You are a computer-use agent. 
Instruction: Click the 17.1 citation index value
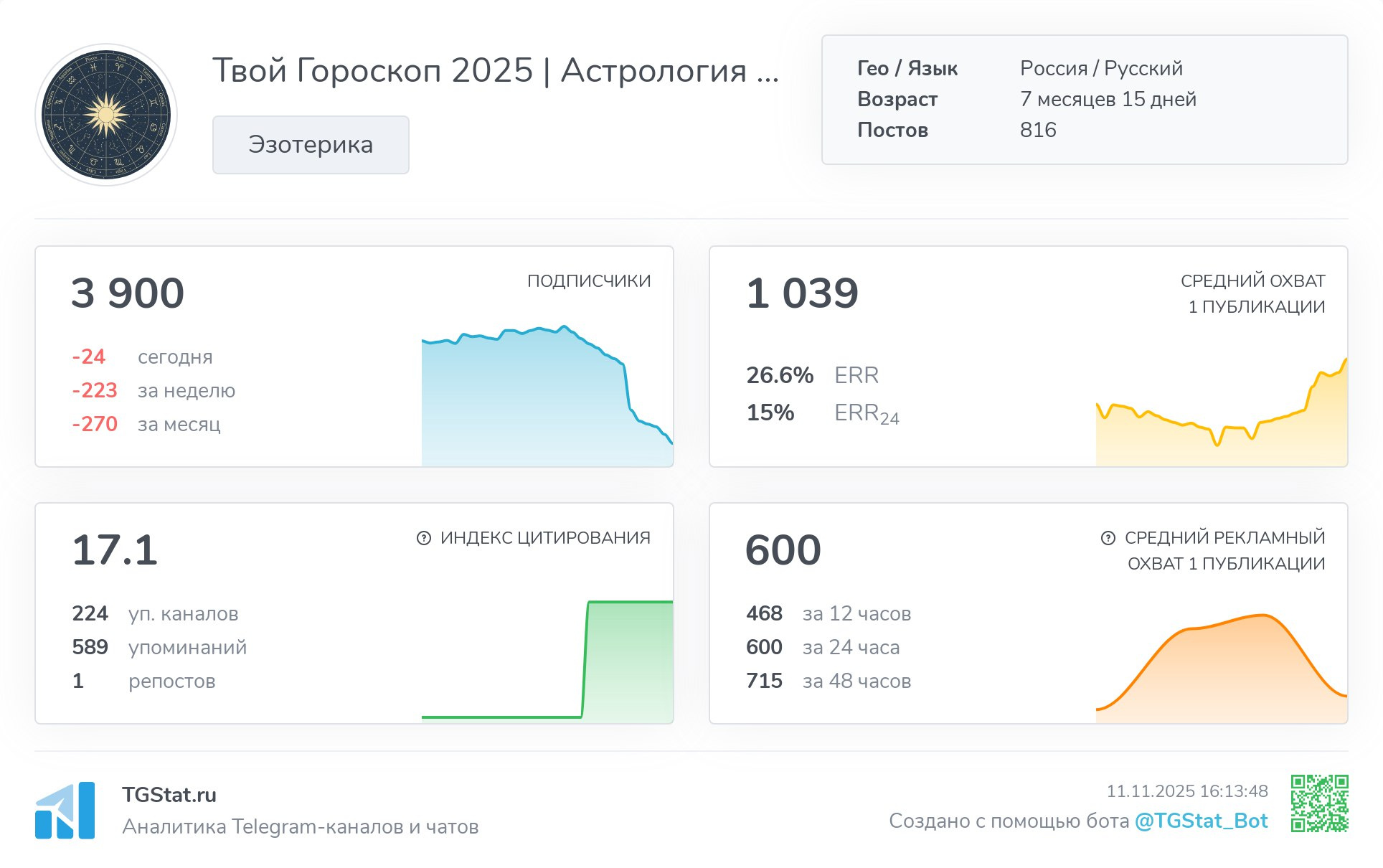(115, 550)
